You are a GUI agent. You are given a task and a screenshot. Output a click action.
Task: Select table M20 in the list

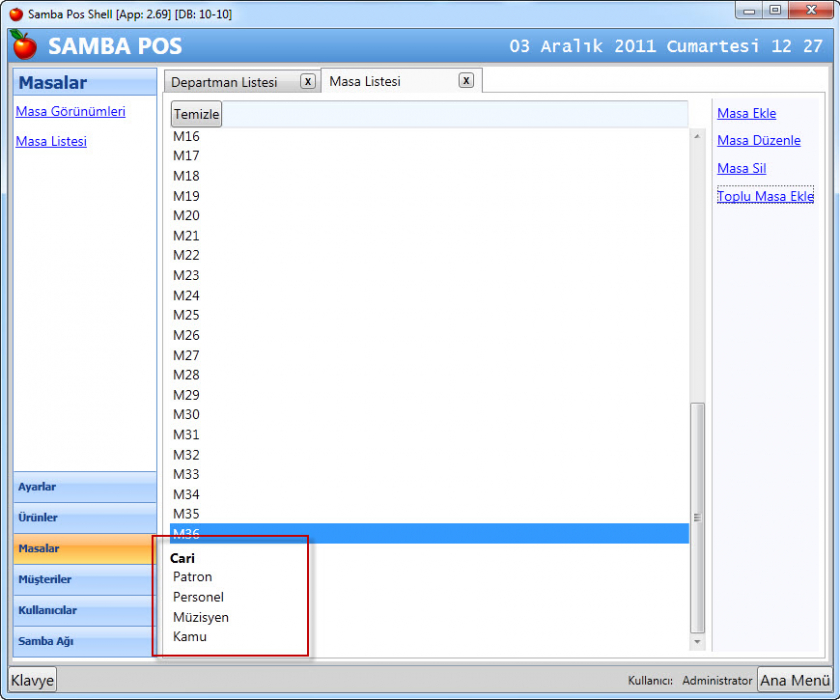click(429, 215)
